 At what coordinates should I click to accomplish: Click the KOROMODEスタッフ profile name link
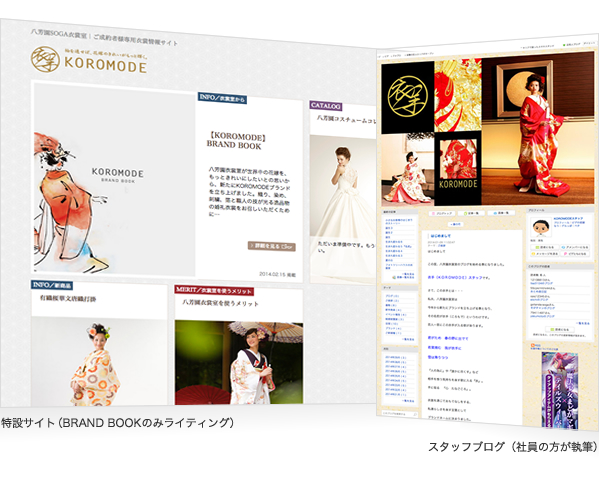click(x=569, y=218)
